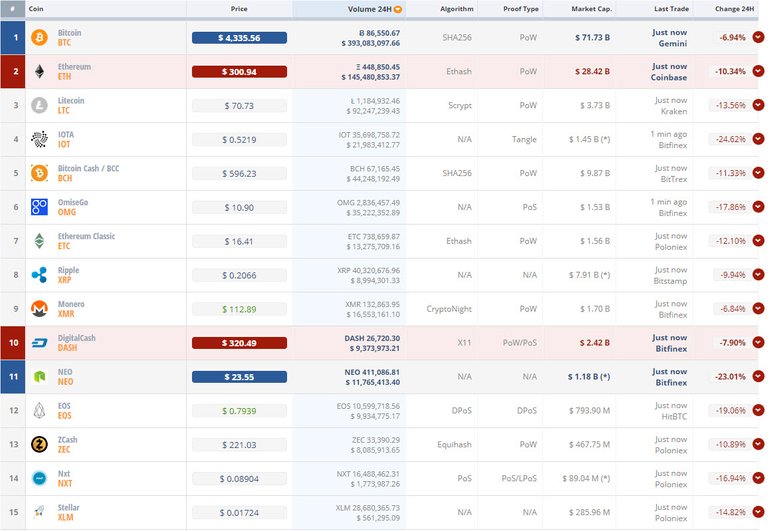Expand the Litecoin row red arrow
Image resolution: width=768 pixels, height=531 pixels.
coord(758,105)
